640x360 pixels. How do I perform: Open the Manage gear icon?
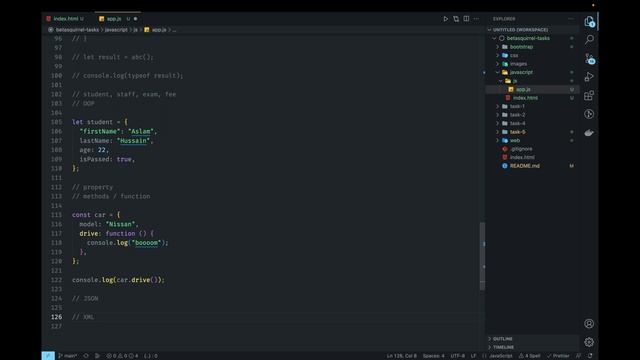(589, 342)
